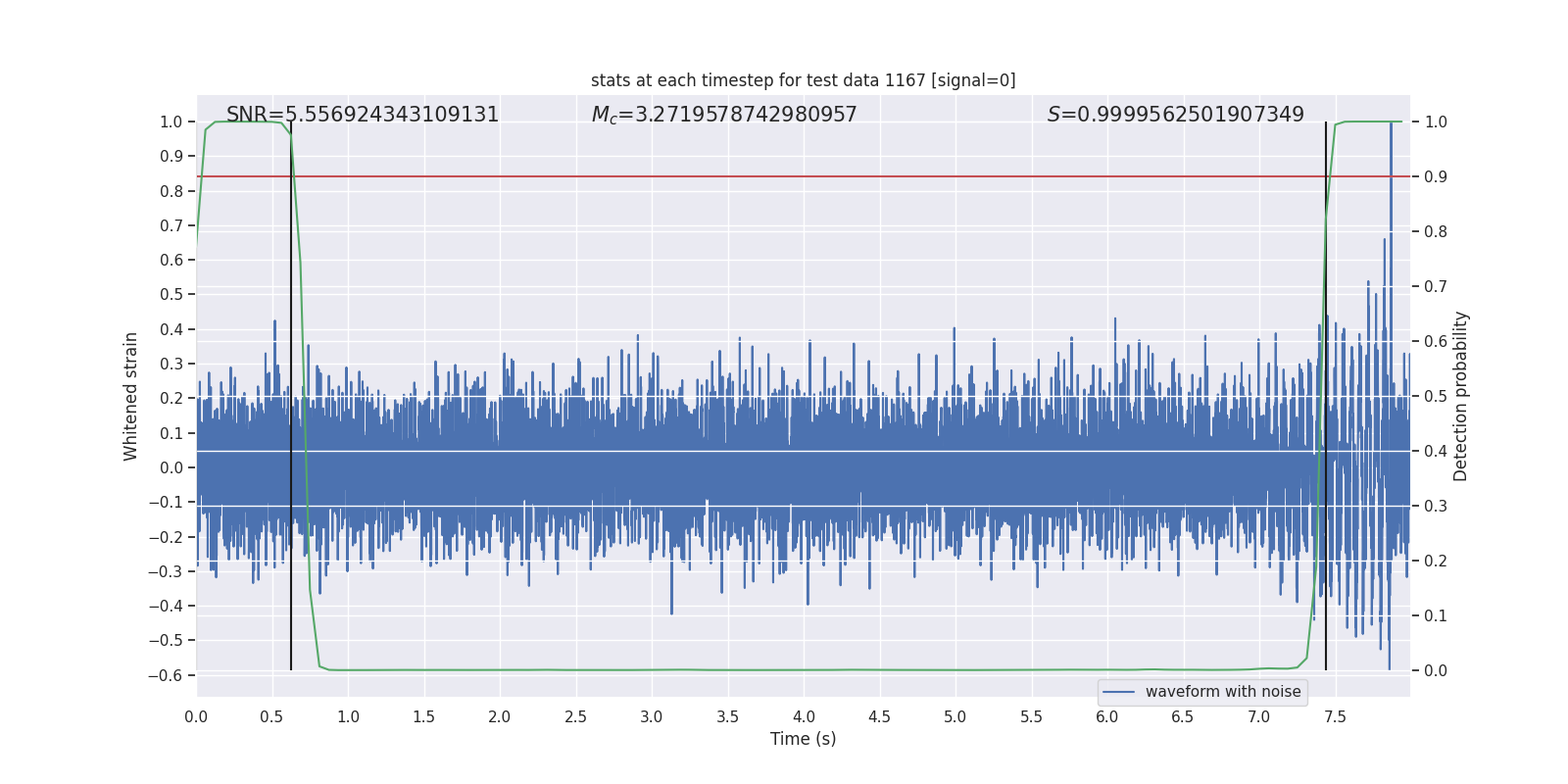Screen dimensions: 1568x784
Task: Click the 0.0 tick on the time axis
Action: (196, 717)
